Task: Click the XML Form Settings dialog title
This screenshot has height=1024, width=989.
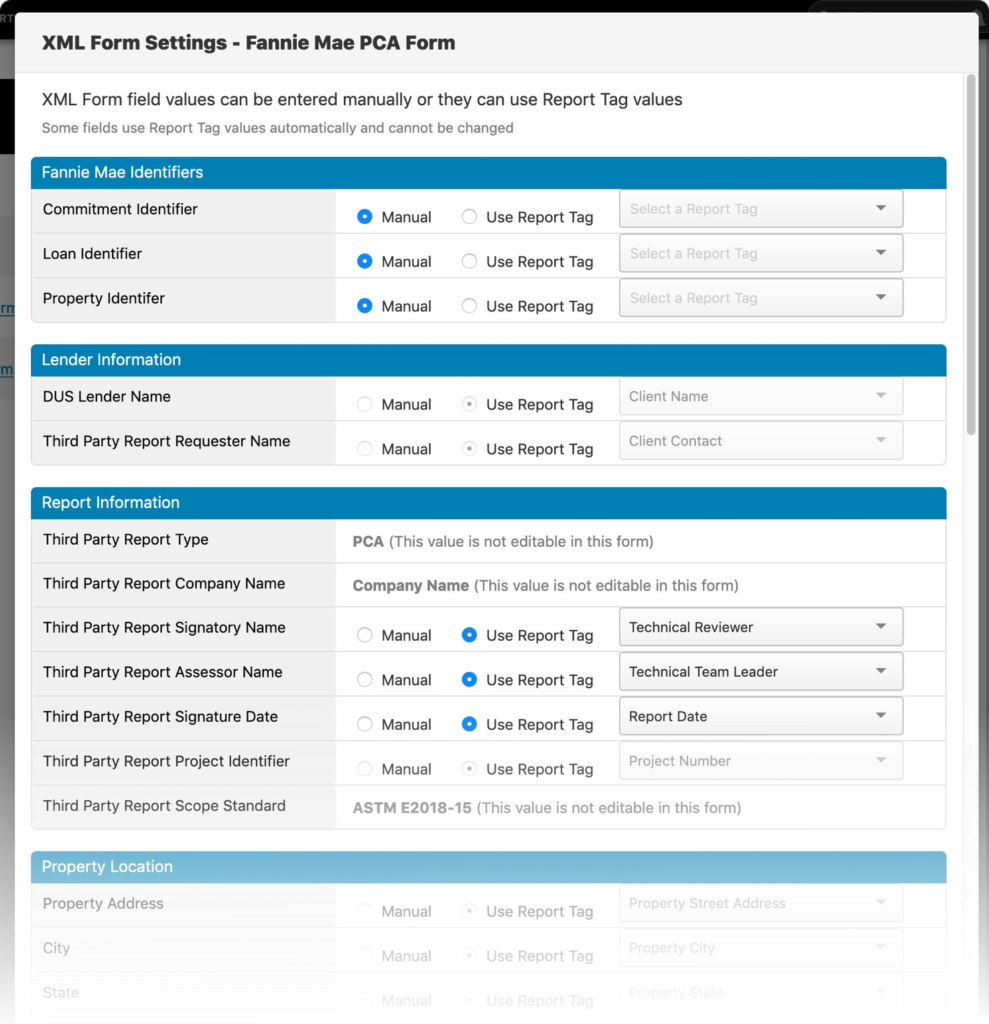Action: pos(249,42)
